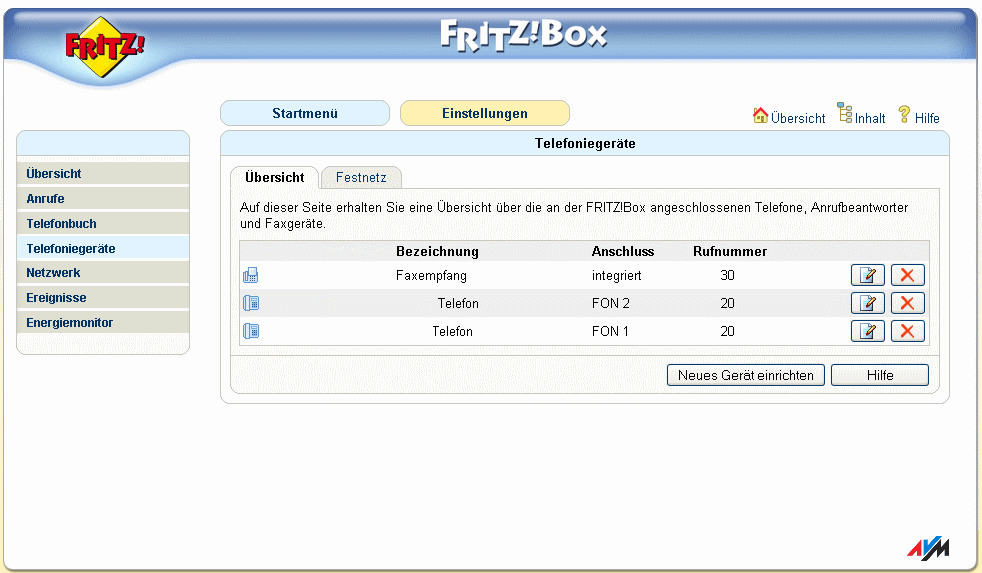Screen dimensions: 982x573
Task: Click the fax machine icon beside Faxempfang
Action: coord(251,275)
